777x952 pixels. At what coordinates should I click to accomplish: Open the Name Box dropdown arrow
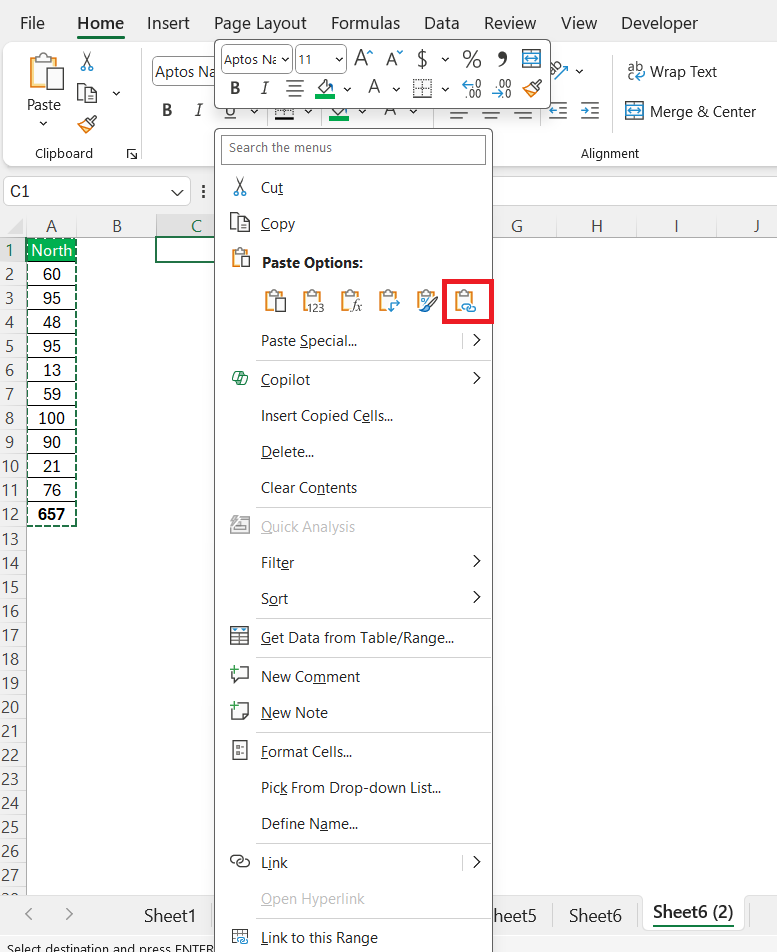(x=177, y=192)
